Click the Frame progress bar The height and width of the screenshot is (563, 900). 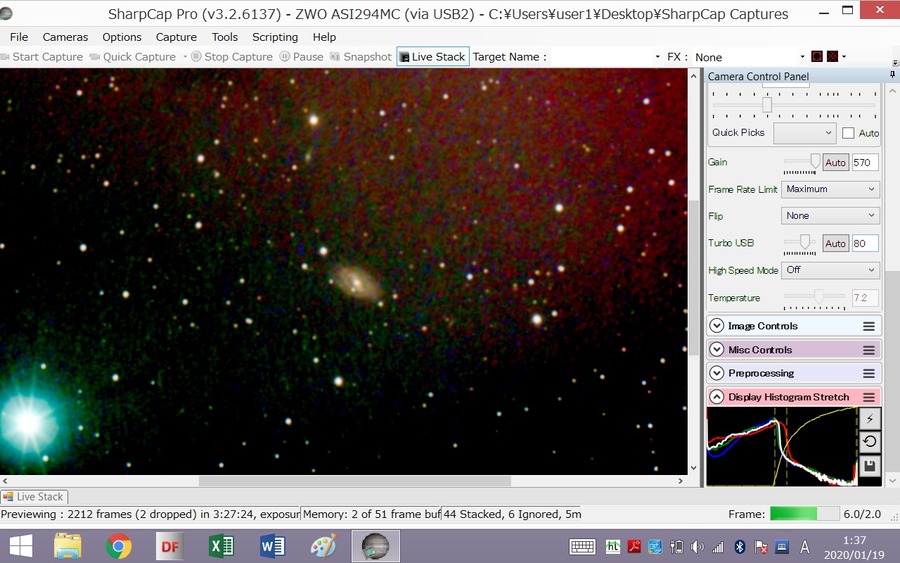click(x=804, y=514)
